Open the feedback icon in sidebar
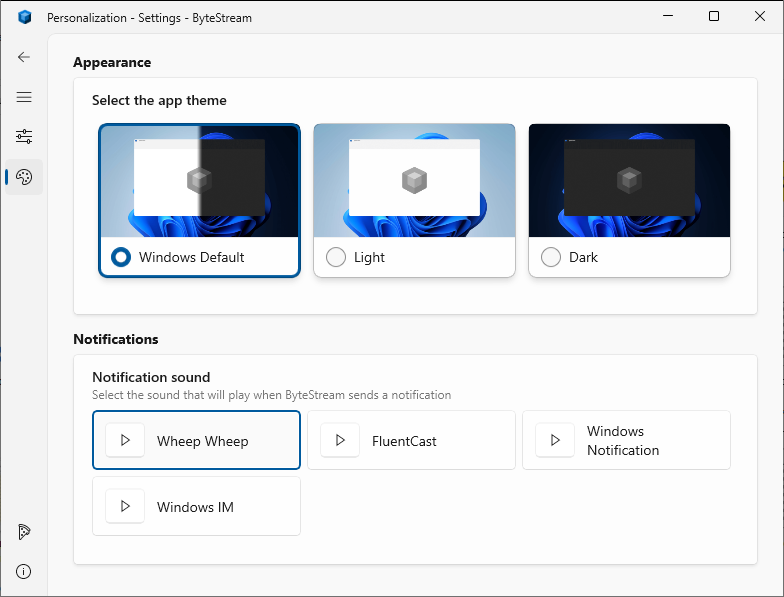784x597 pixels. pos(24,532)
